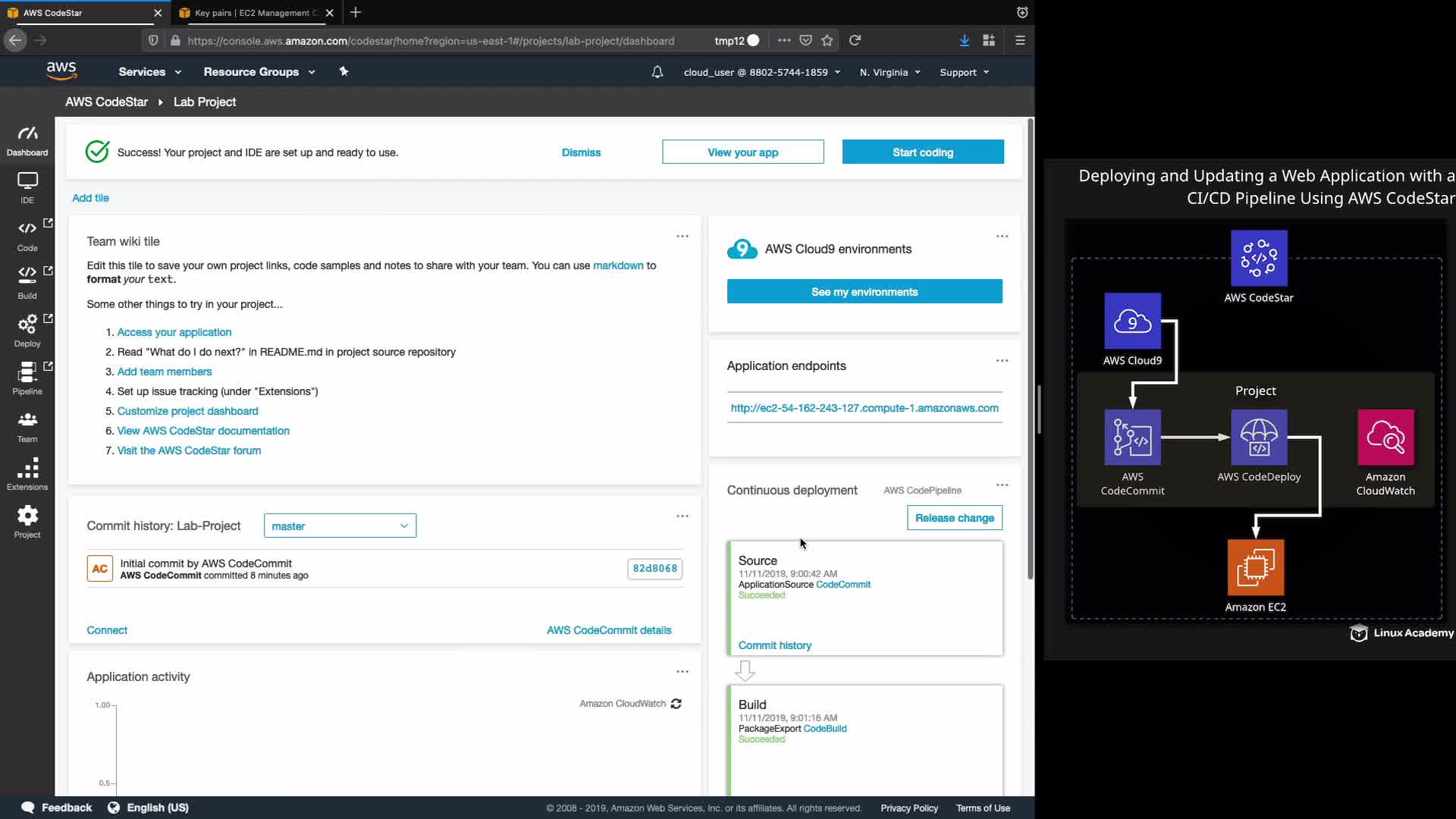Open the Services dropdown menu

tap(149, 72)
